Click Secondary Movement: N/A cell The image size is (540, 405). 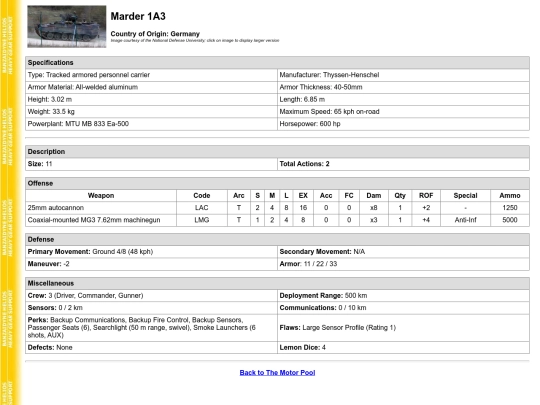click(x=403, y=252)
